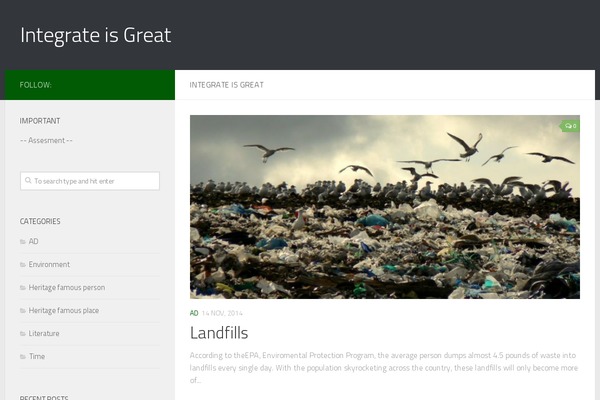The width and height of the screenshot is (600, 400).
Task: Open the Assesment link under Important
Action: 46,140
